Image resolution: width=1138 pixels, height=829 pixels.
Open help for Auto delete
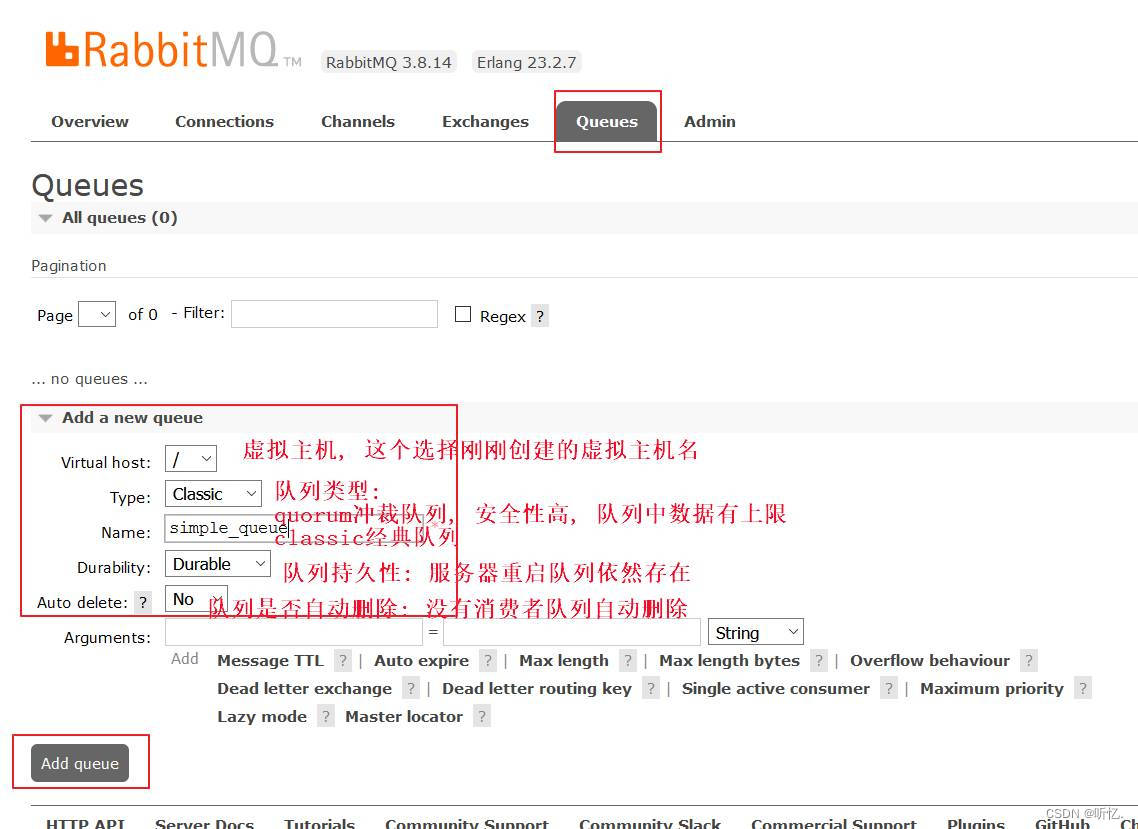coord(142,601)
